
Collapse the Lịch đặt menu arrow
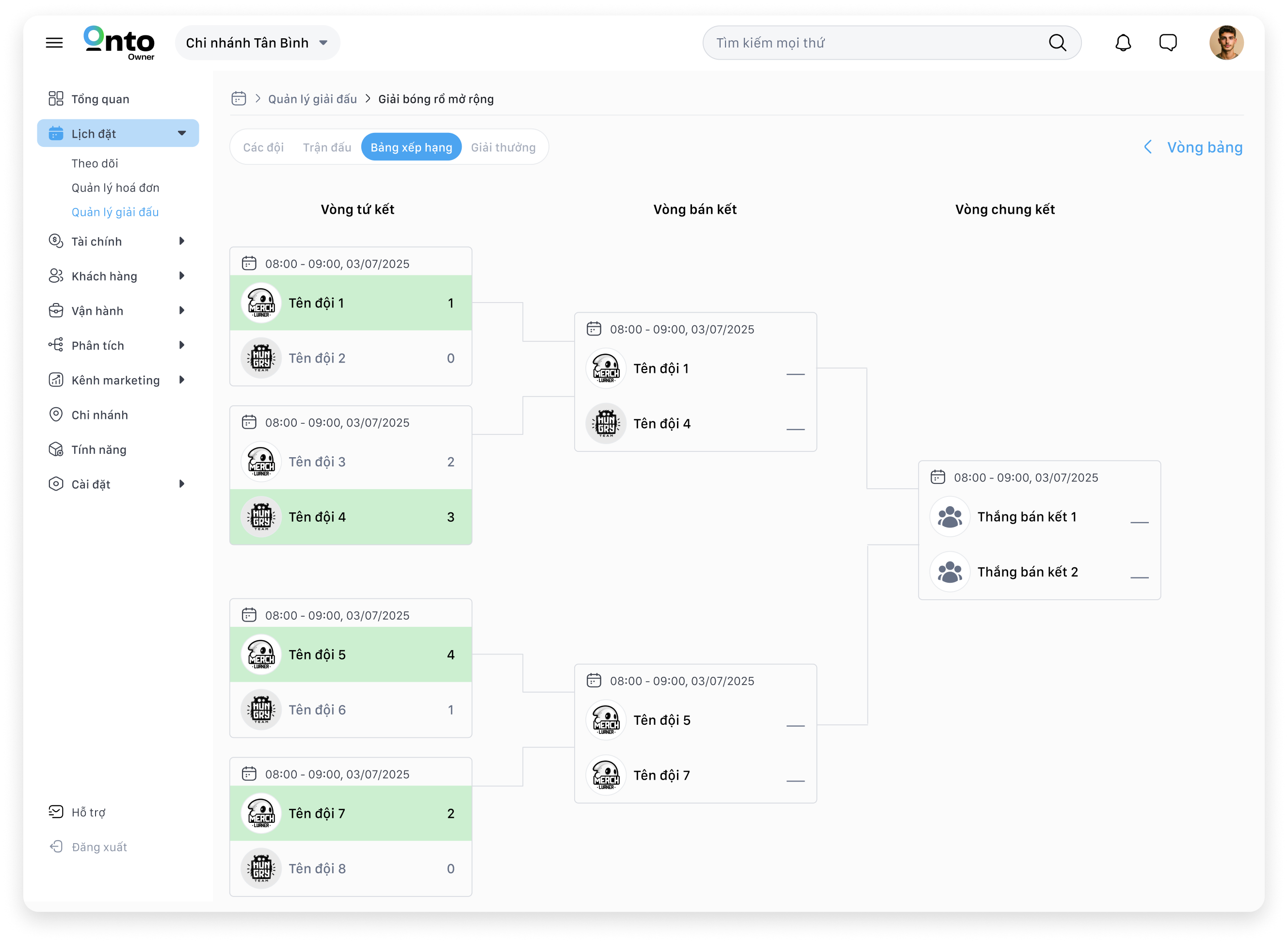pos(182,134)
